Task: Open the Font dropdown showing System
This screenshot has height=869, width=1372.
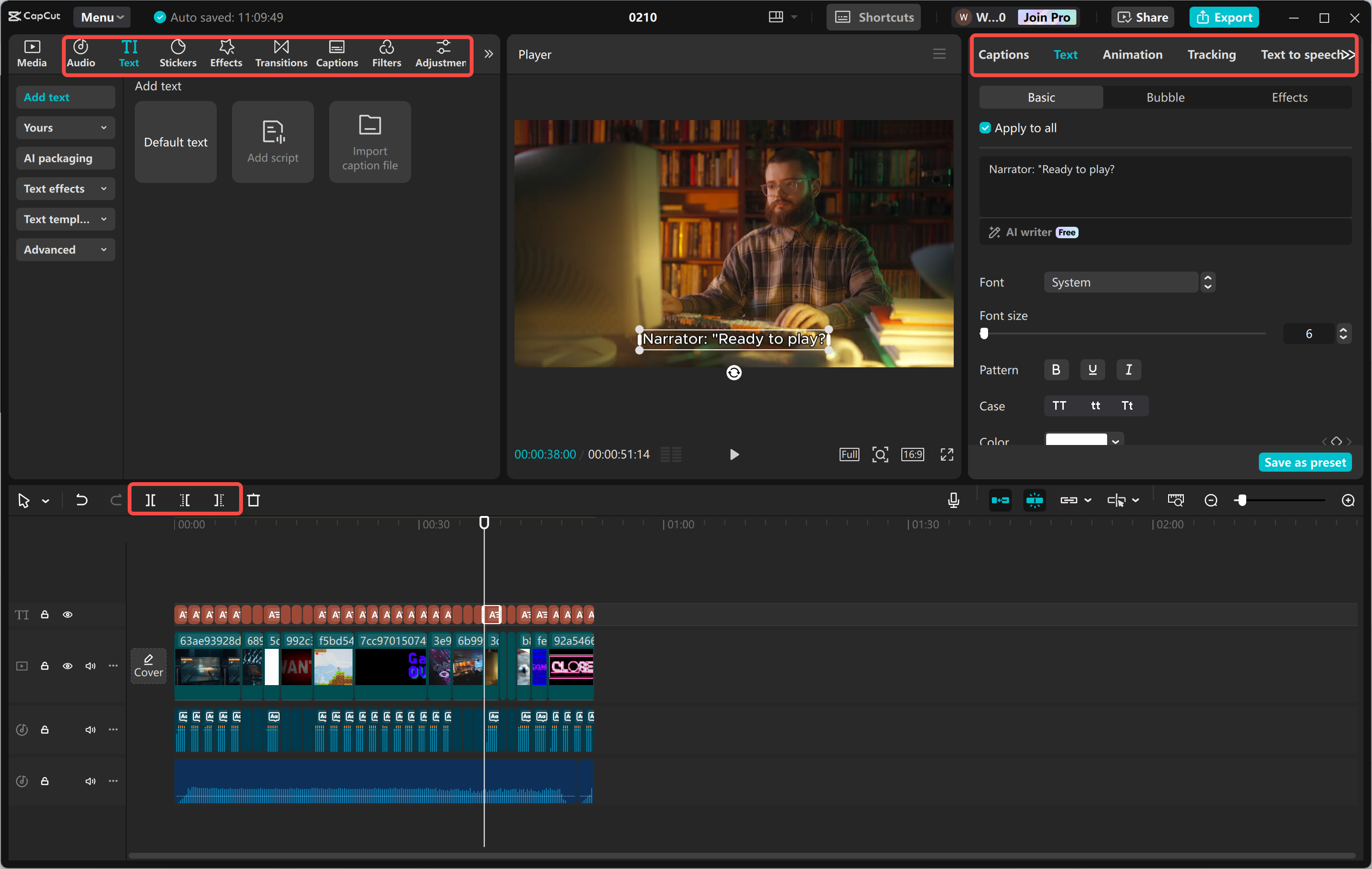Action: (1121, 282)
